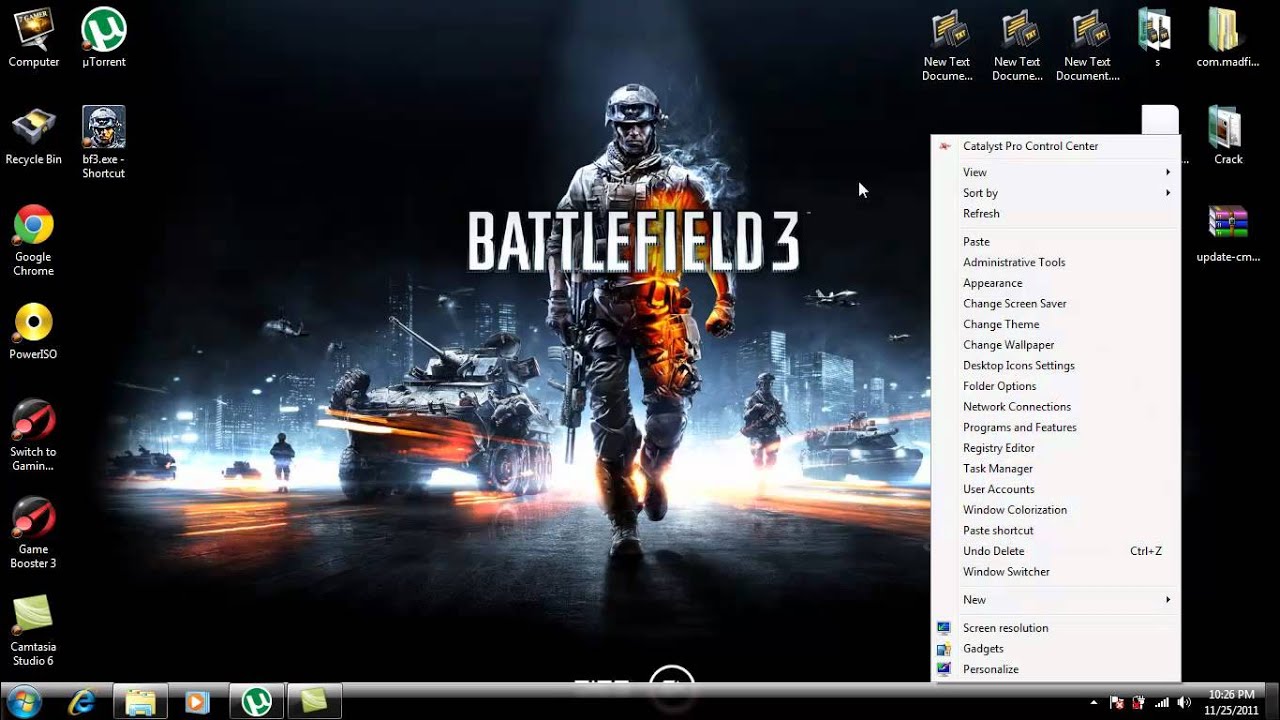Open Catalyst Pro Control Center entry
Image resolution: width=1280 pixels, height=720 pixels.
(1055, 146)
